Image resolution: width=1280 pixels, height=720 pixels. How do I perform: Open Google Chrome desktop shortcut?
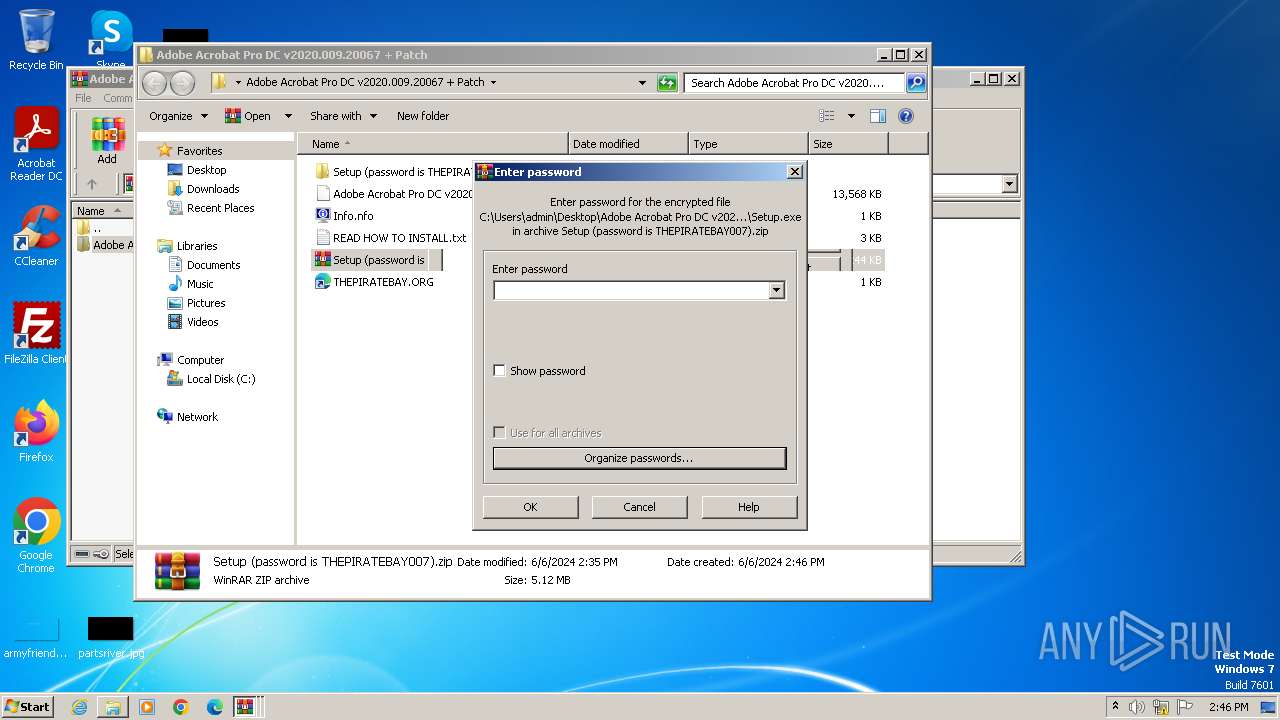pyautogui.click(x=36, y=536)
